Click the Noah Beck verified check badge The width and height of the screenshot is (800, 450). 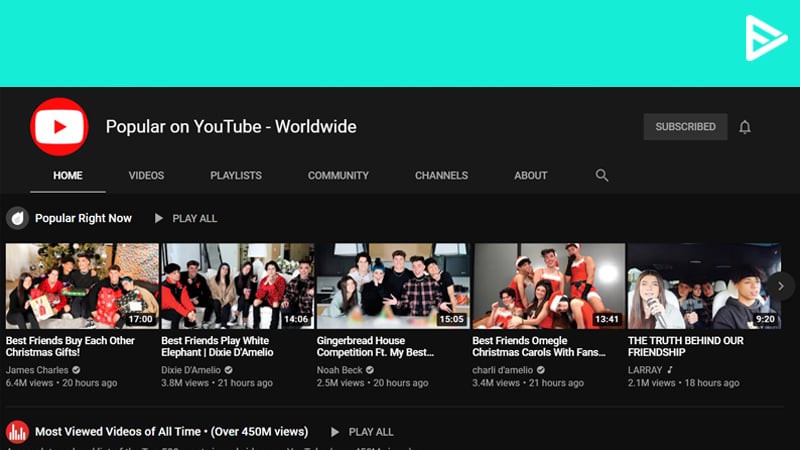pyautogui.click(x=370, y=370)
